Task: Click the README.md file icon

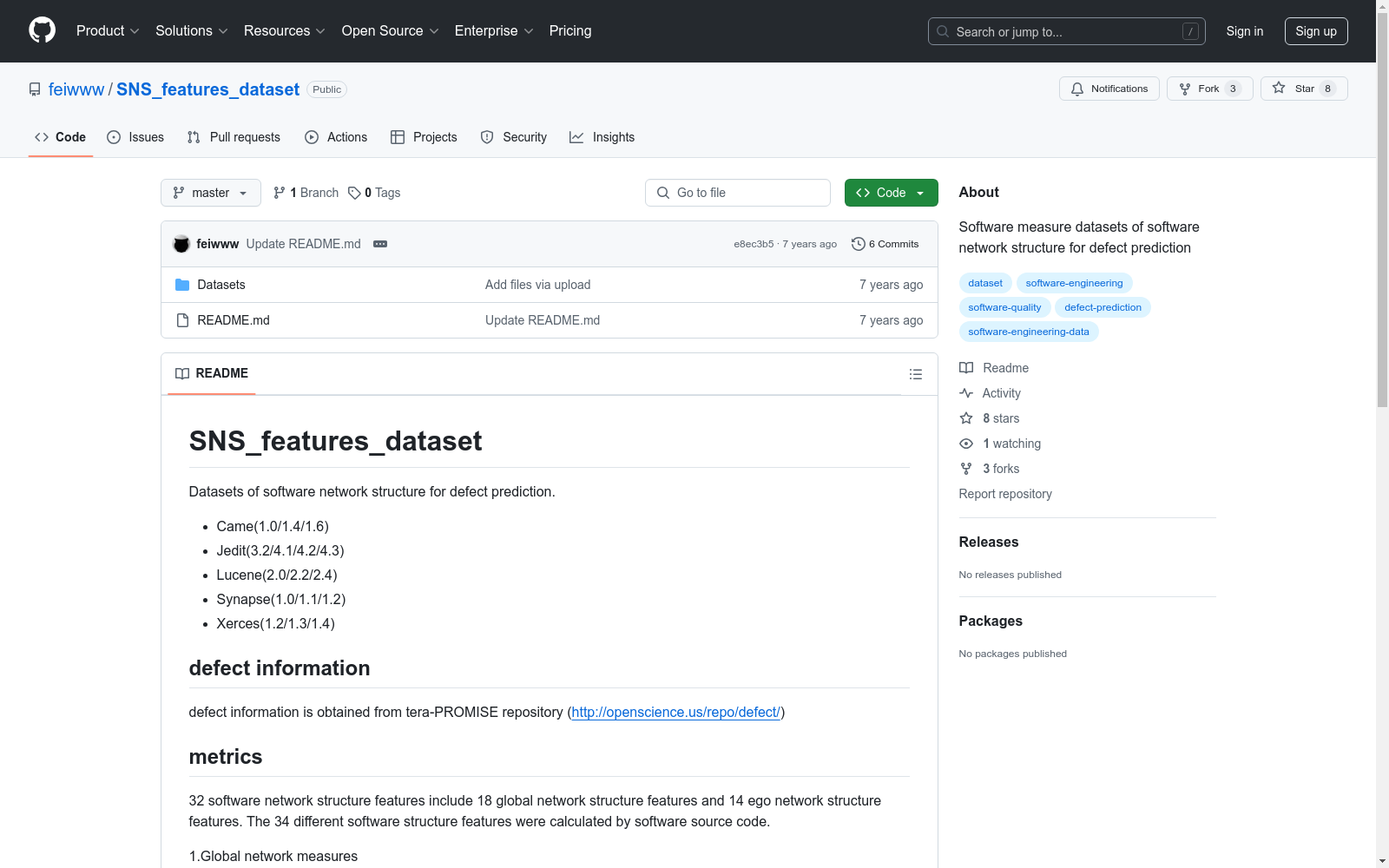Action: pos(182,320)
